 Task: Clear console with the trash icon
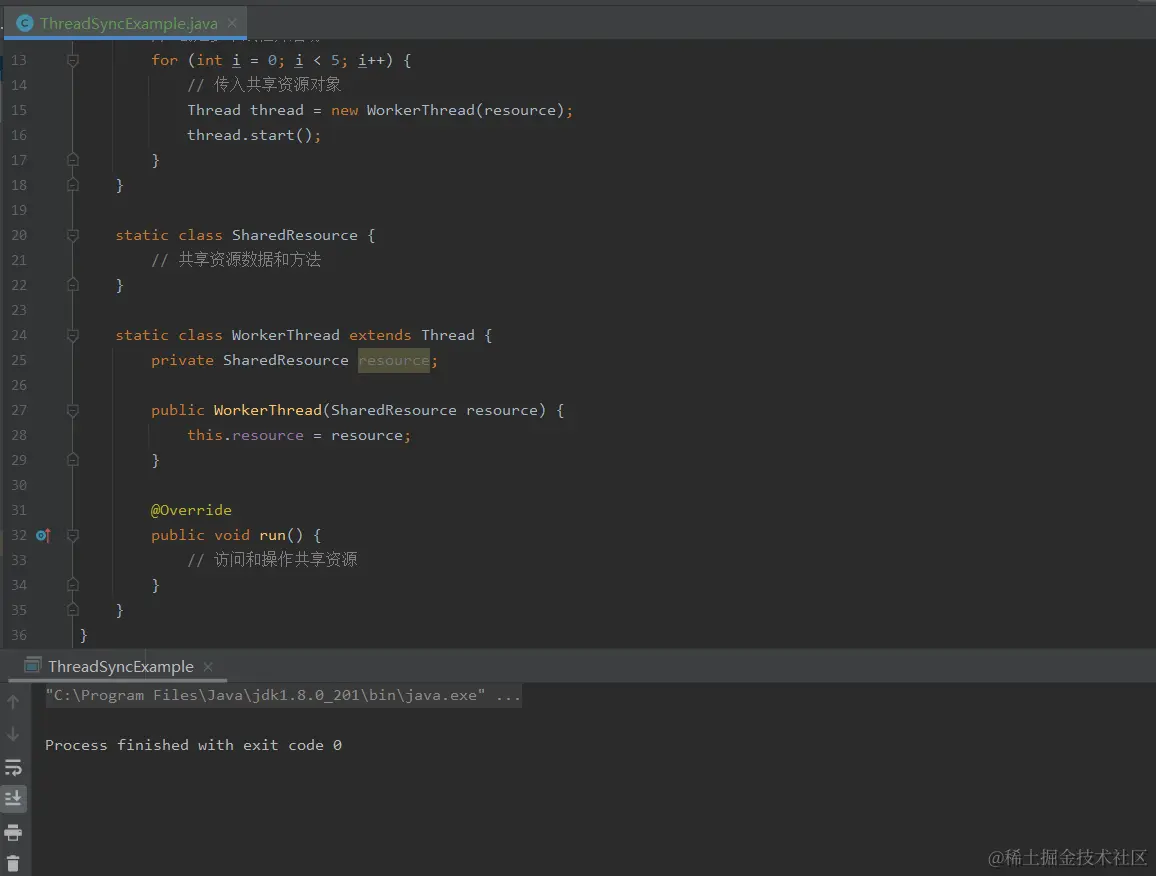[13, 863]
